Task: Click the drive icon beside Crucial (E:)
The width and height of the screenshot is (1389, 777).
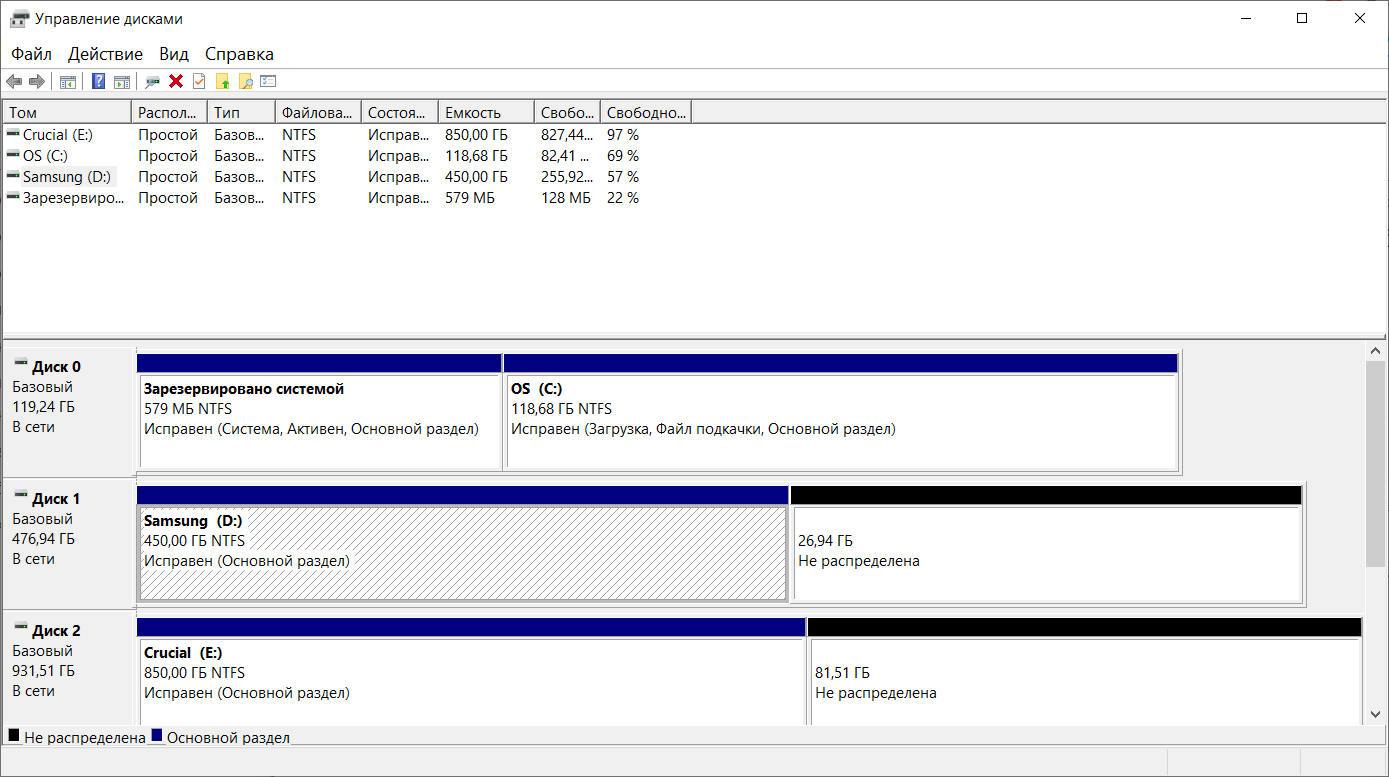Action: (x=13, y=133)
